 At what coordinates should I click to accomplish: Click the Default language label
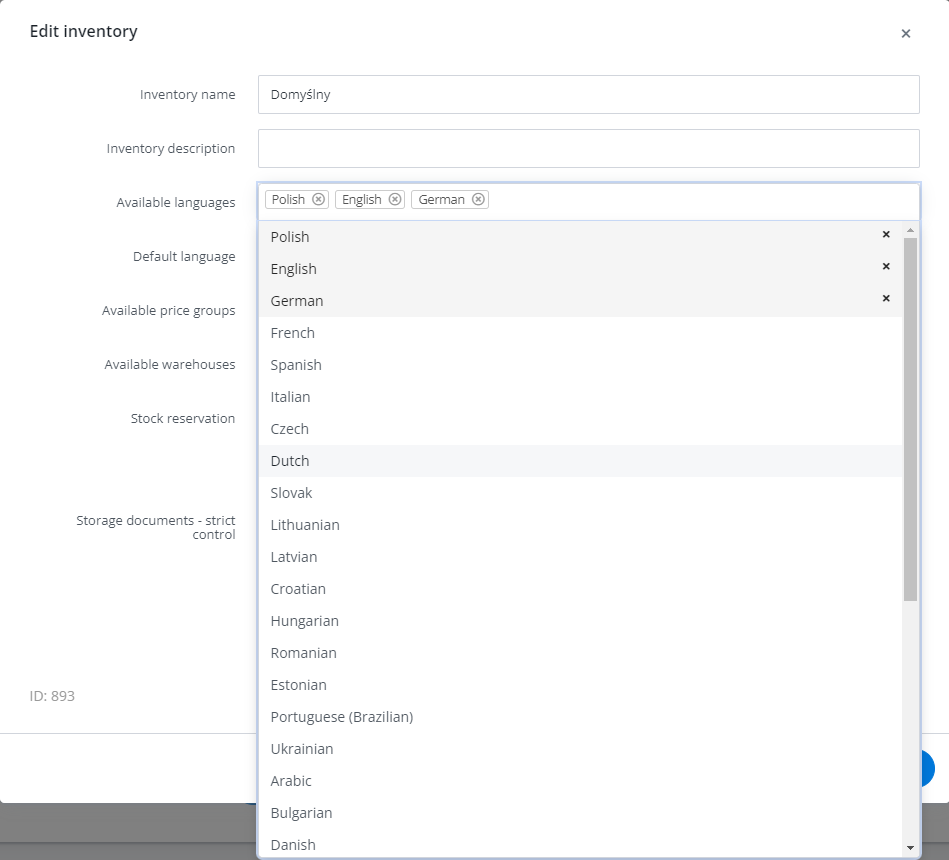[184, 257]
